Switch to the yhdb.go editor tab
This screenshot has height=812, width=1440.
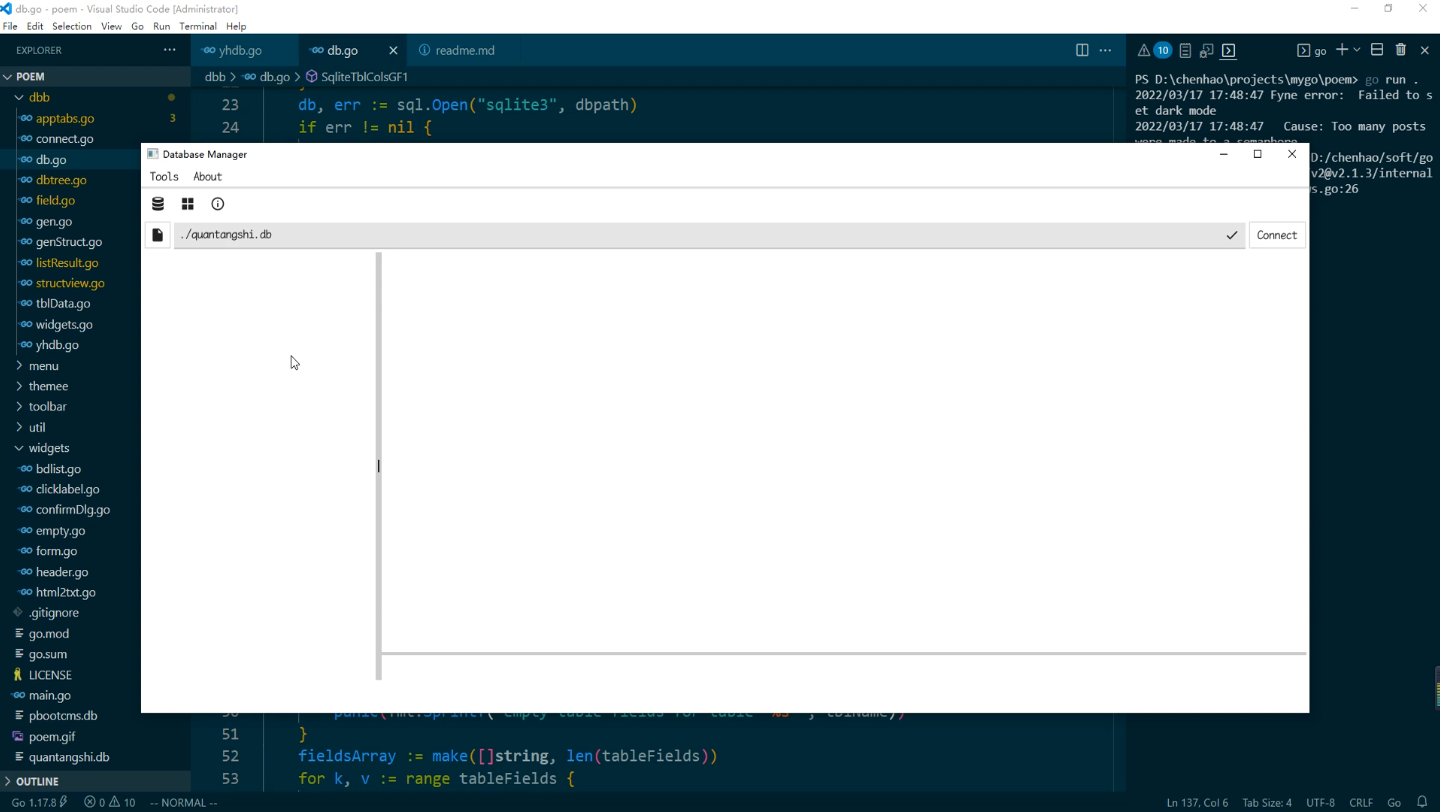240,50
